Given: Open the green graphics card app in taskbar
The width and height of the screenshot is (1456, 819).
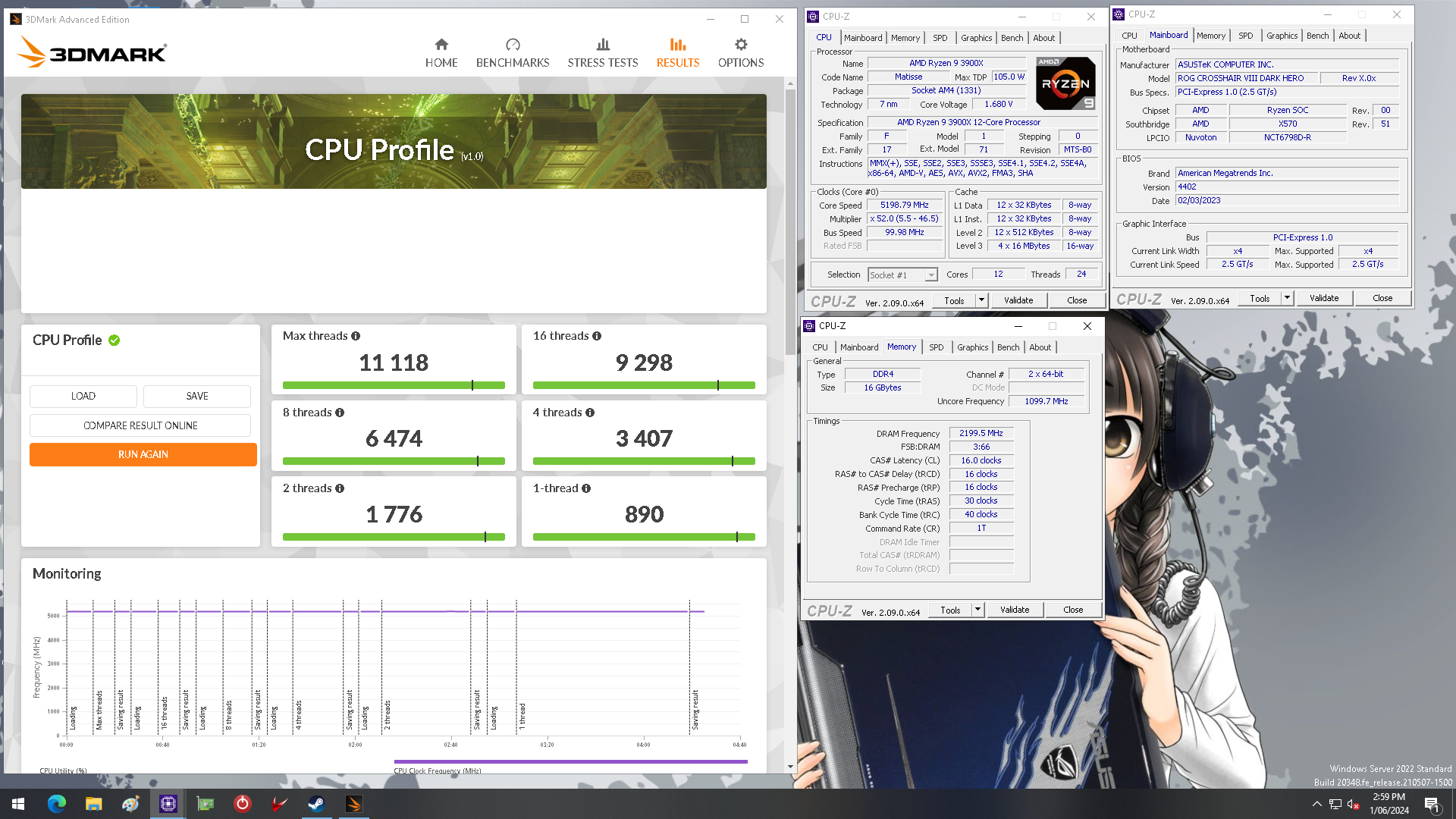Looking at the screenshot, I should pos(205,804).
